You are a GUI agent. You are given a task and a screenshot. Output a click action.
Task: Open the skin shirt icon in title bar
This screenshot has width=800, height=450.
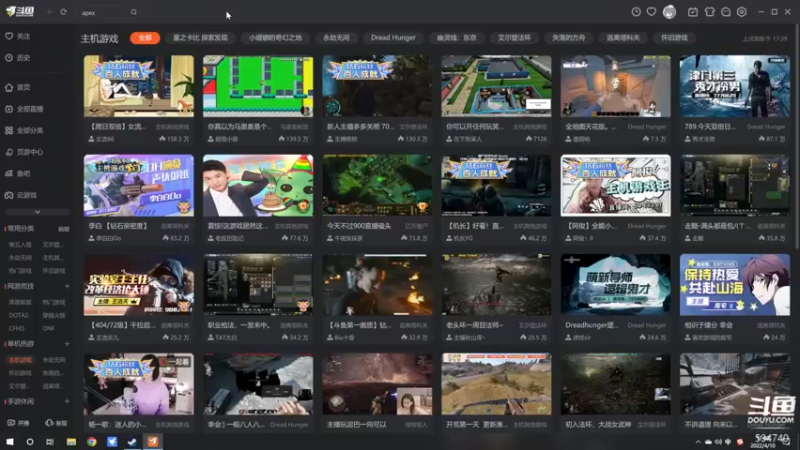pos(709,12)
